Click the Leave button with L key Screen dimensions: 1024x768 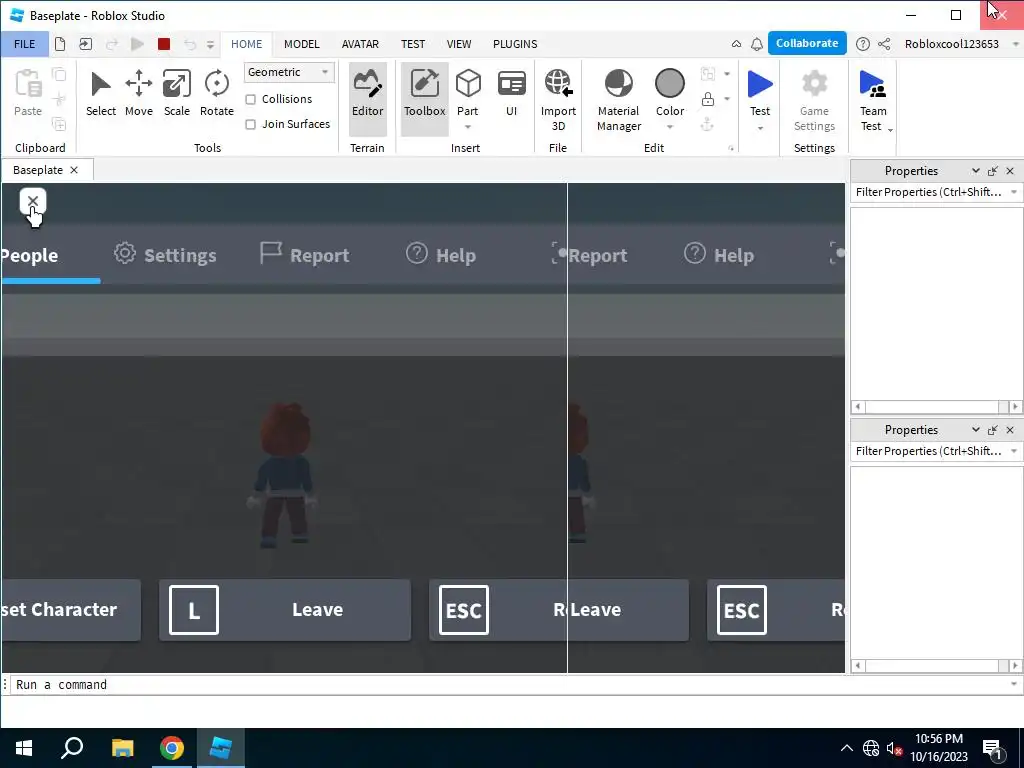point(285,610)
